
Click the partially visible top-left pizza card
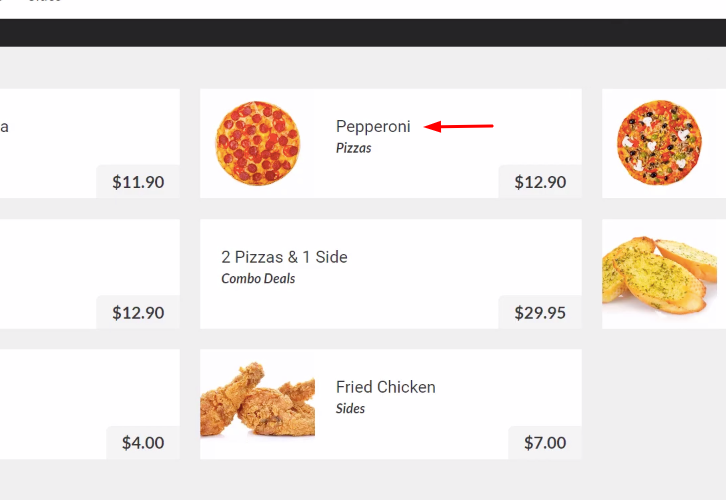[x=90, y=144]
